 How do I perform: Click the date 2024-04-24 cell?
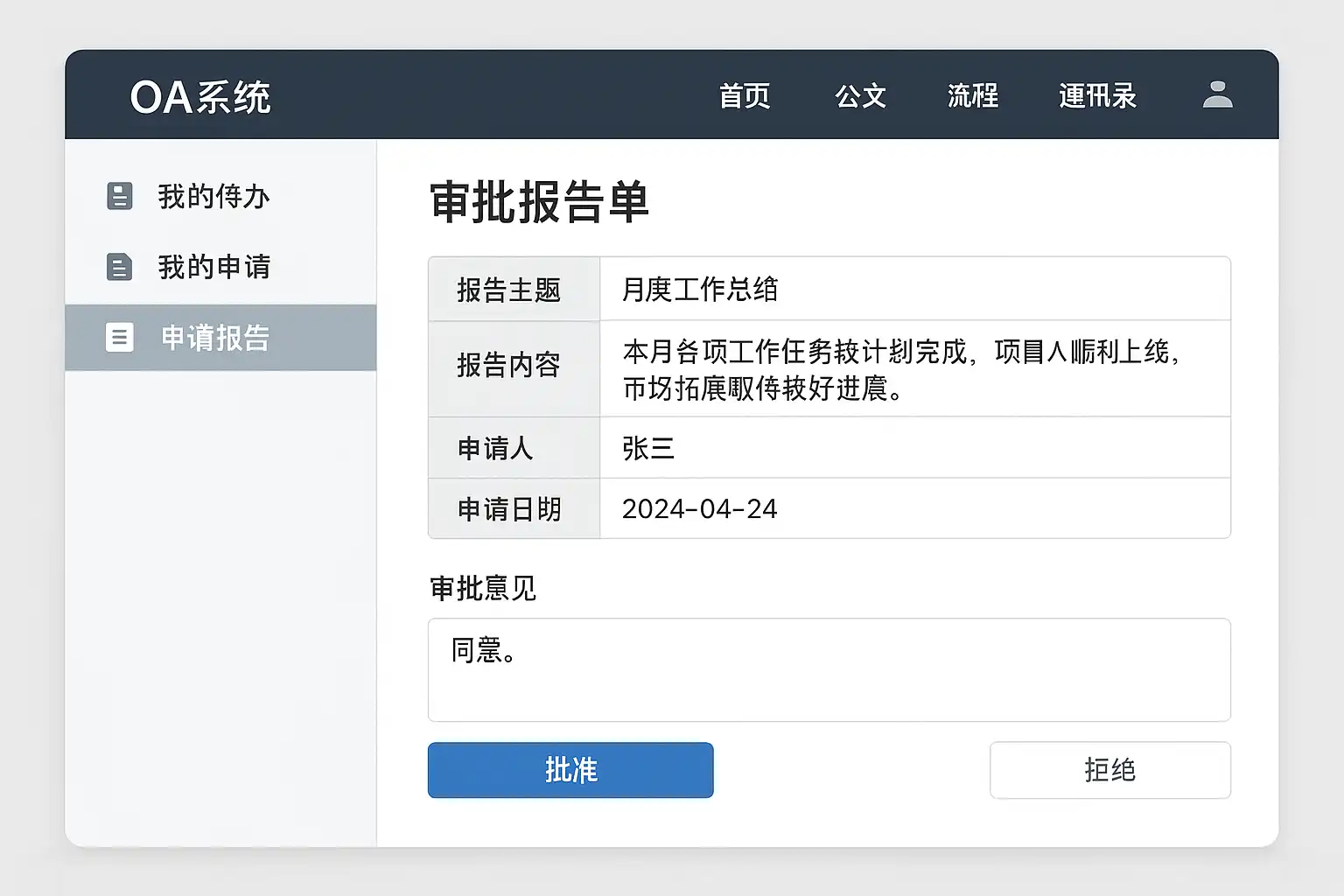[699, 508]
